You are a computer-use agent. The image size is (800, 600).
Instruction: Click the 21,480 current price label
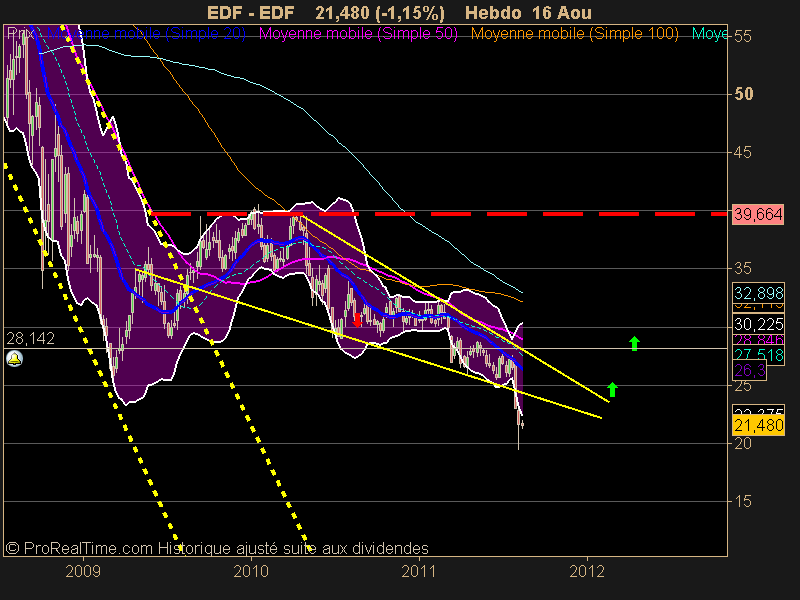tap(758, 425)
